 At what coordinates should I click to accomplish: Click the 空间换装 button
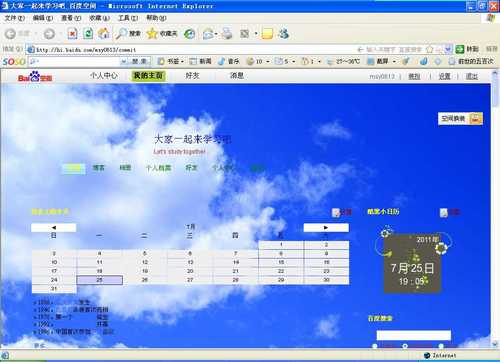[x=460, y=118]
